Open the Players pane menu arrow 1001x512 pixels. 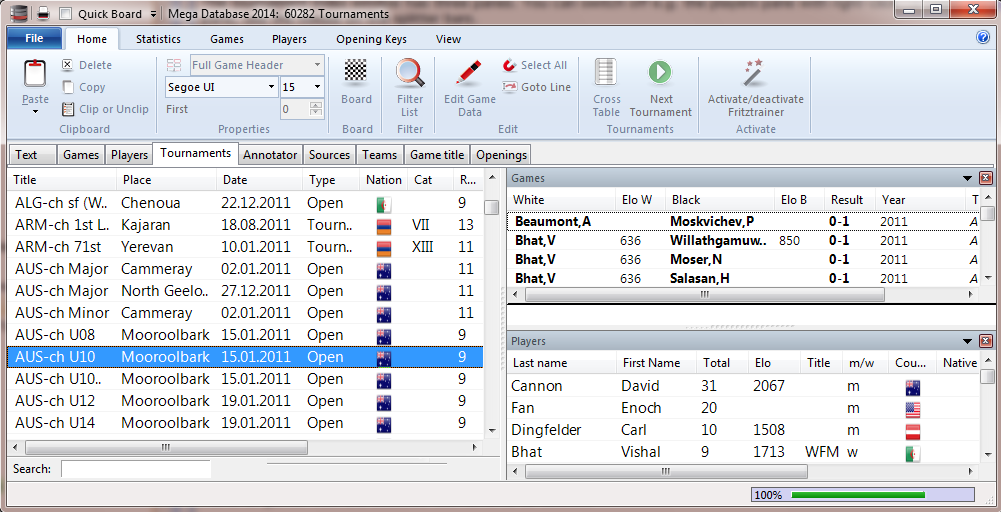[968, 342]
